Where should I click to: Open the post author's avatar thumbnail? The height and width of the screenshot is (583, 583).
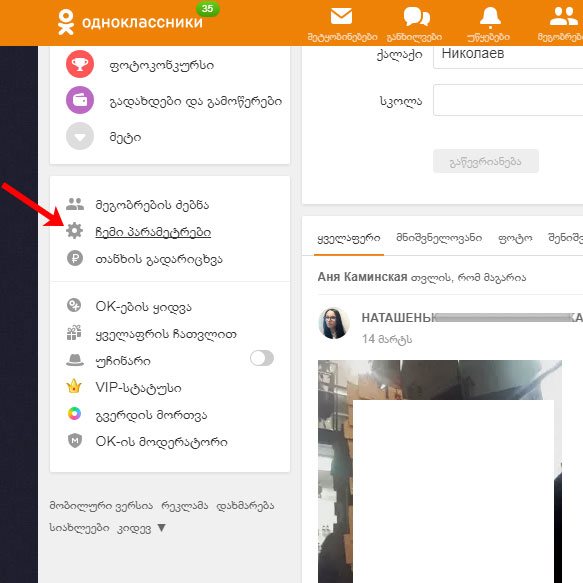(334, 323)
